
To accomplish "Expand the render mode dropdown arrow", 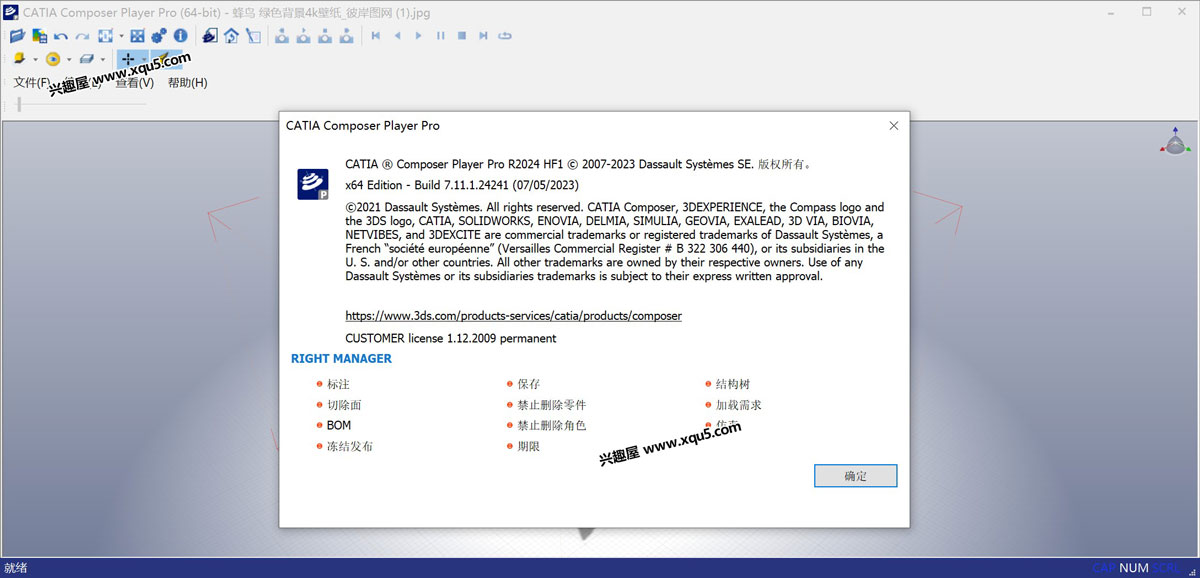I will pos(35,59).
